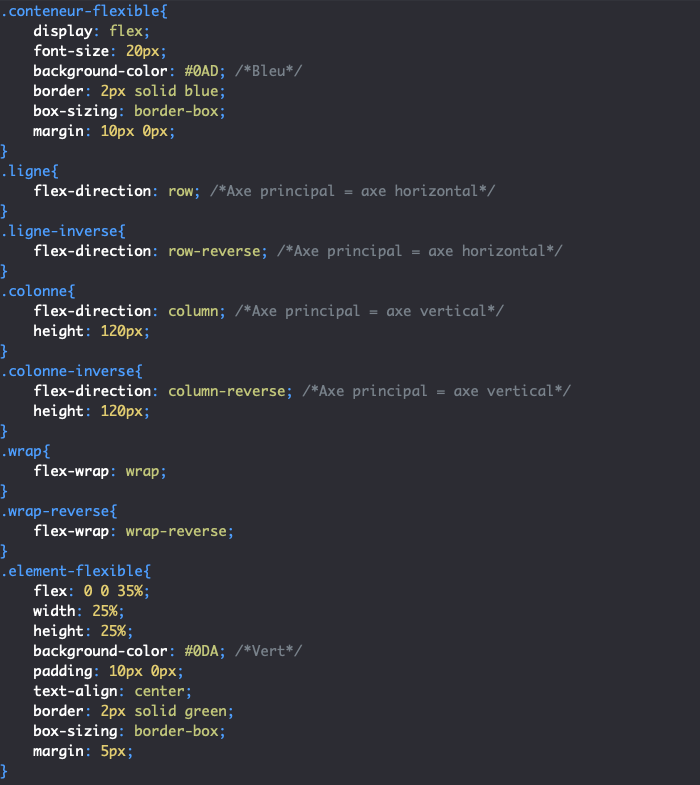Click the row-reverse value
This screenshot has height=785, width=700.
214,251
